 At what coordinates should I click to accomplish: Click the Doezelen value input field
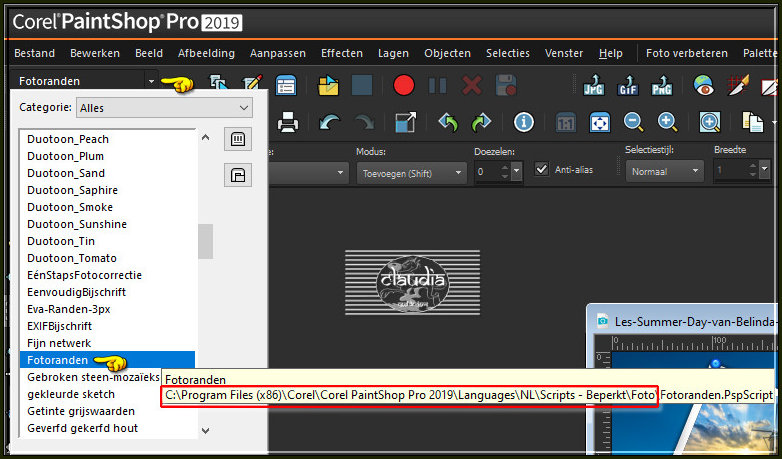pos(487,172)
